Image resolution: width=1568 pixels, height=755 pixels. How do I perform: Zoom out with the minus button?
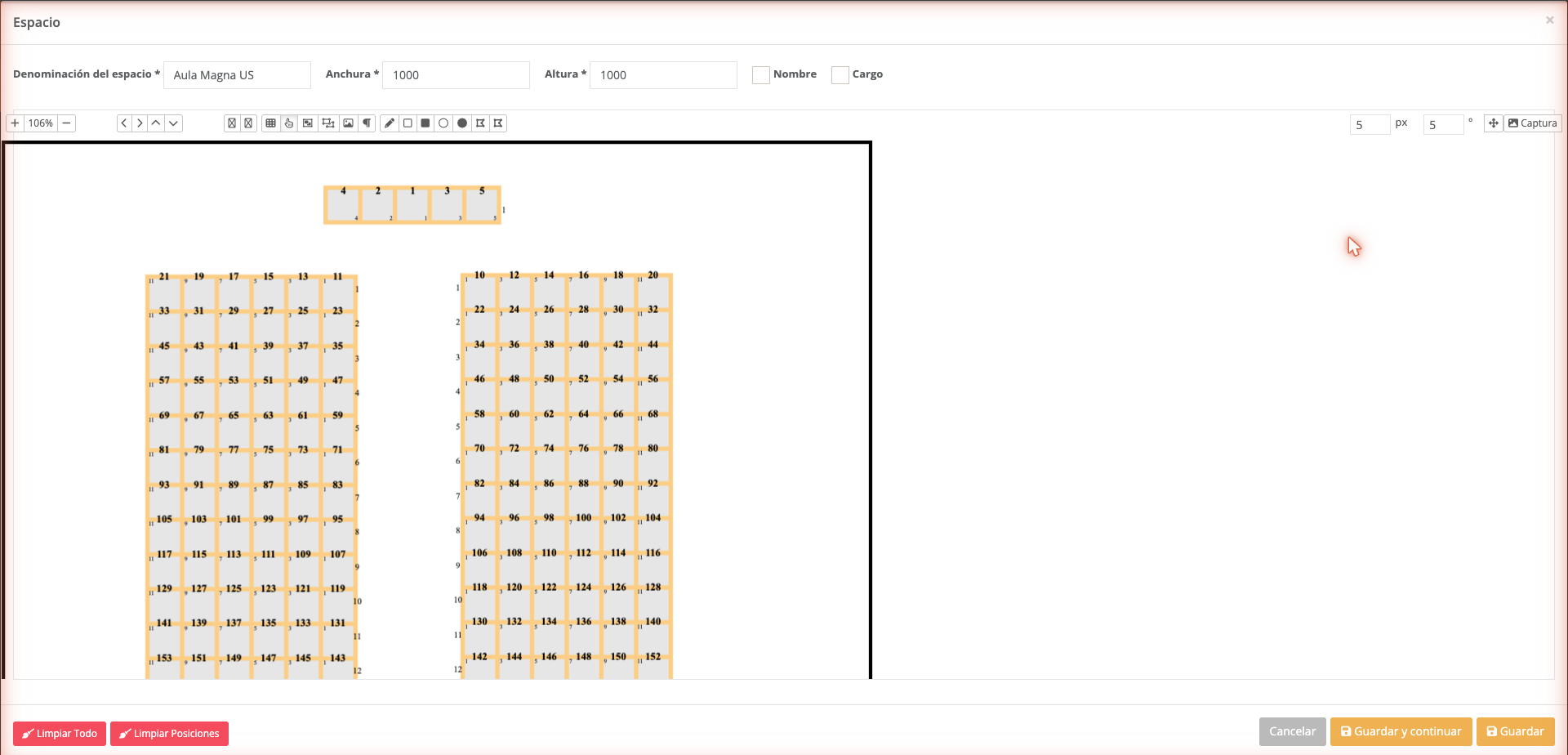tap(67, 123)
